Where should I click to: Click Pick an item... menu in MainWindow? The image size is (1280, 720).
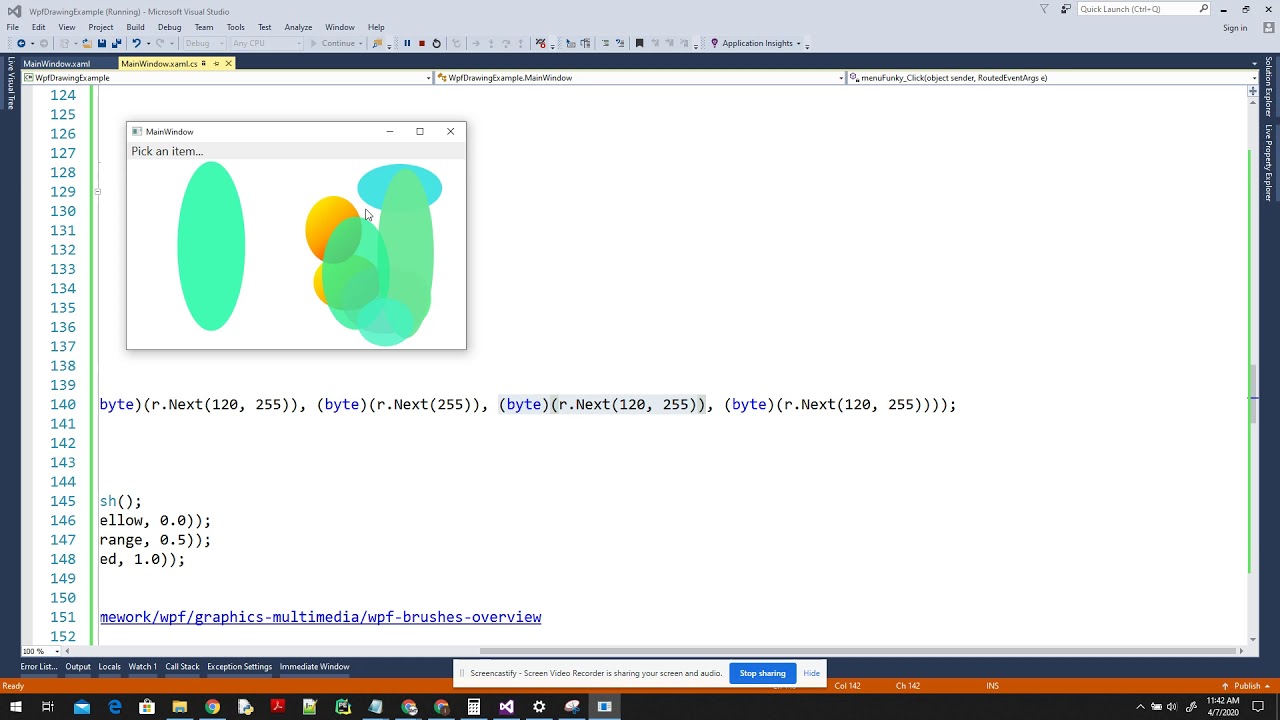[x=167, y=151]
